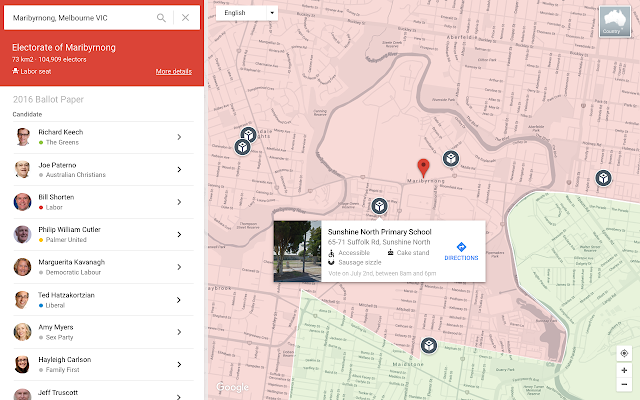Click polling place marker at the far east

(x=603, y=178)
